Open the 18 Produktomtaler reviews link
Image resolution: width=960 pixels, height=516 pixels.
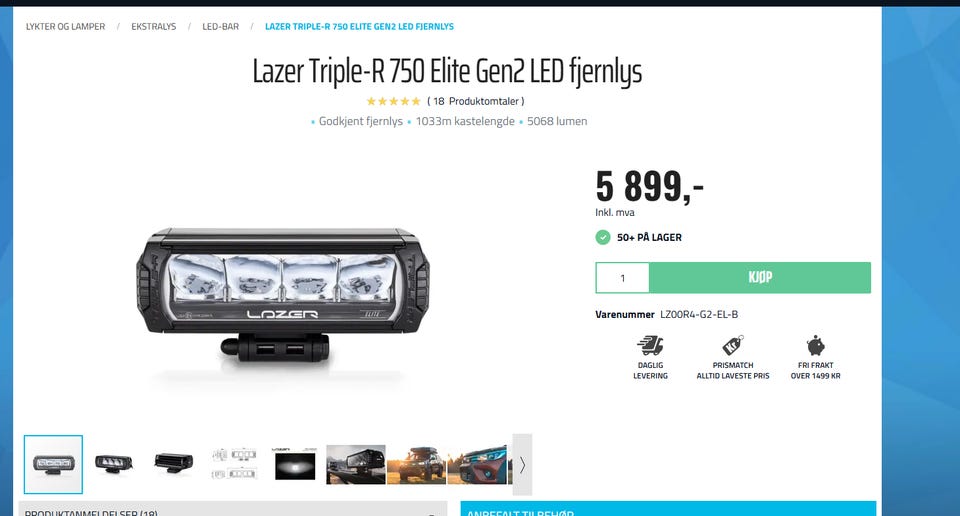click(476, 101)
